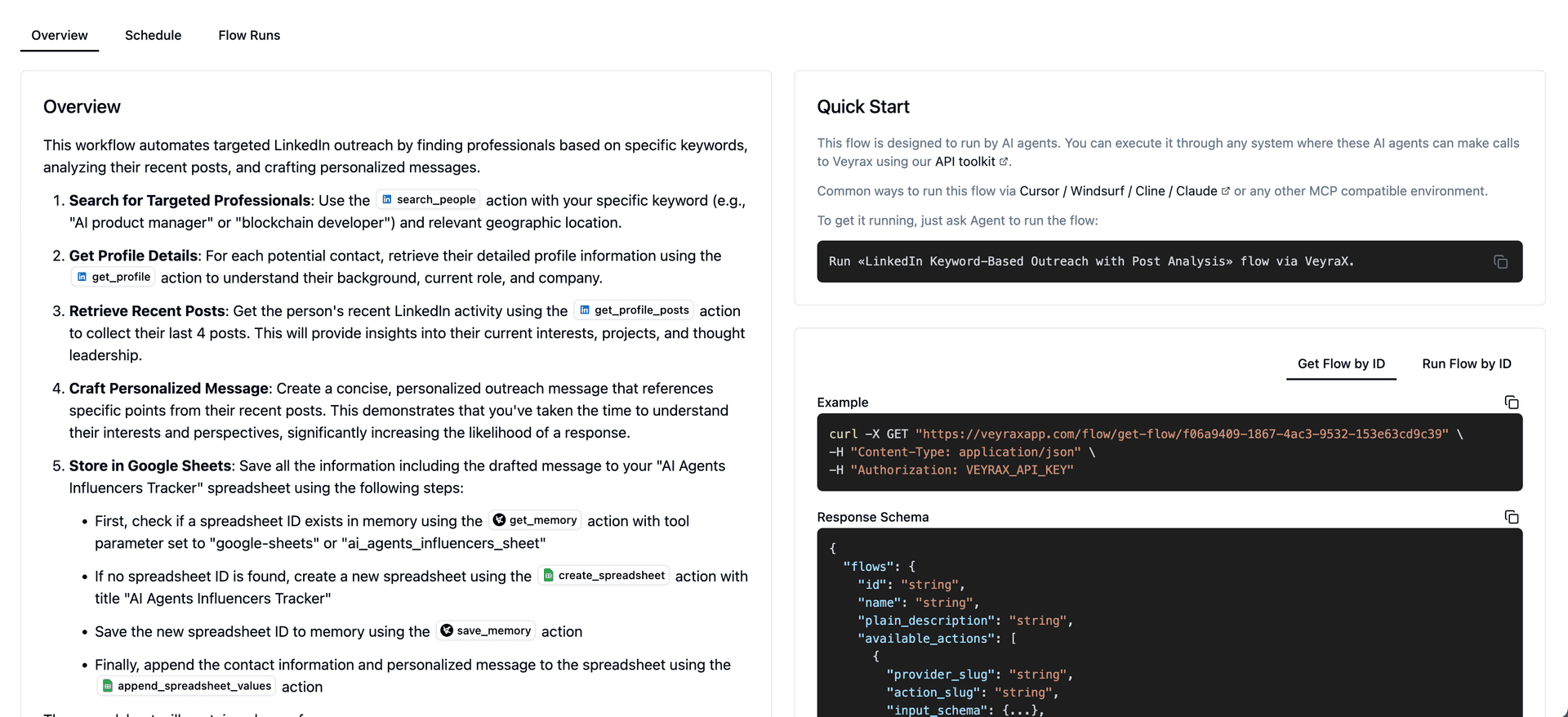Switch to the Schedule tab
The image size is (1568, 717).
pyautogui.click(x=153, y=35)
